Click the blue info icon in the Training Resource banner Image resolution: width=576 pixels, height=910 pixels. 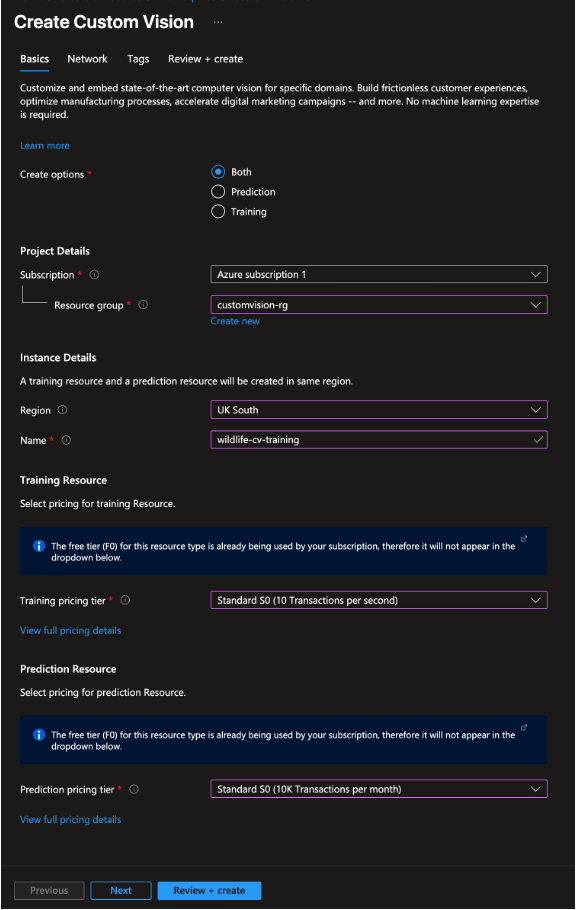tap(39, 546)
